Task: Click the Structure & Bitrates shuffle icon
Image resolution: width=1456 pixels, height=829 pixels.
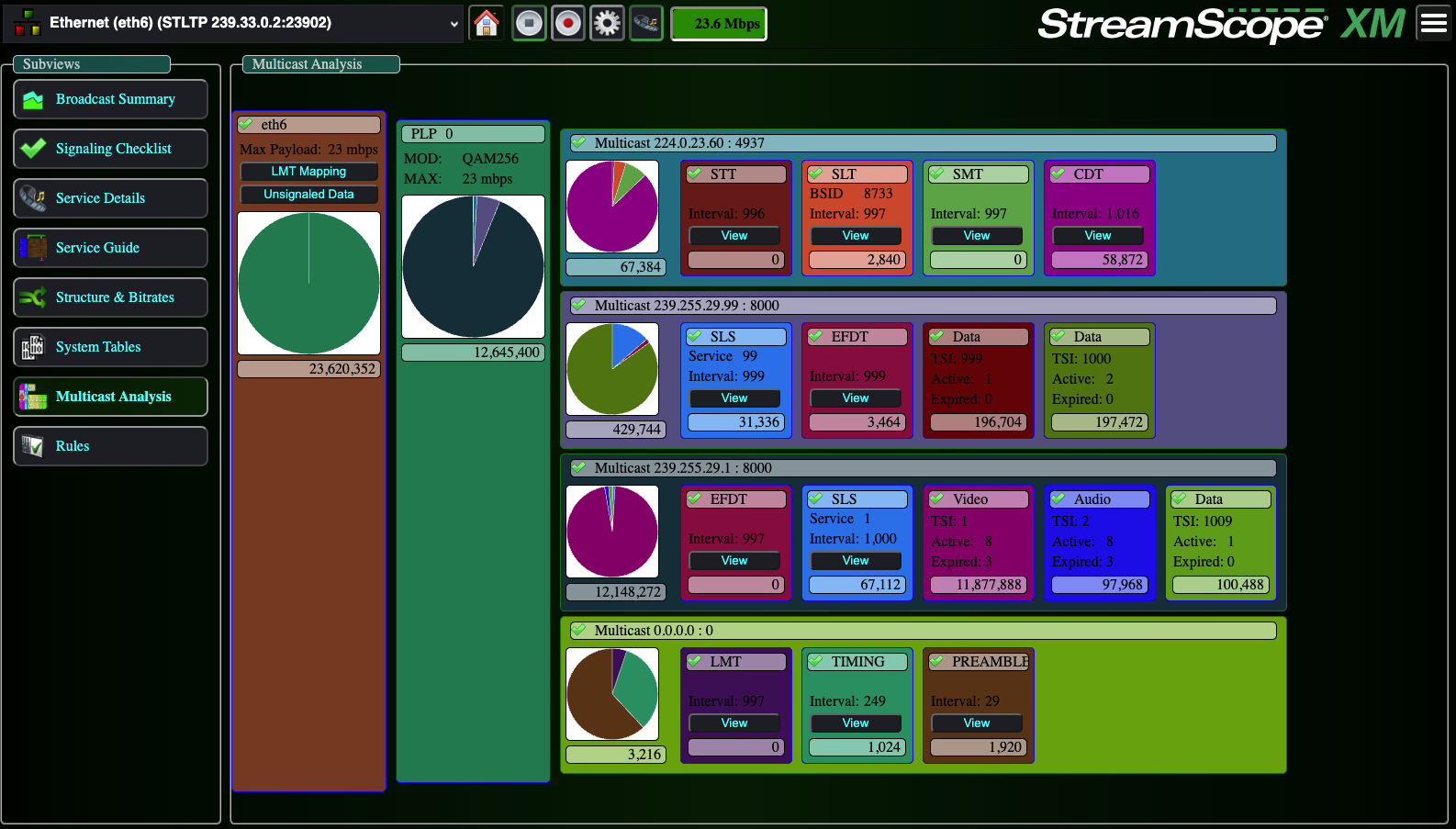Action: (34, 297)
